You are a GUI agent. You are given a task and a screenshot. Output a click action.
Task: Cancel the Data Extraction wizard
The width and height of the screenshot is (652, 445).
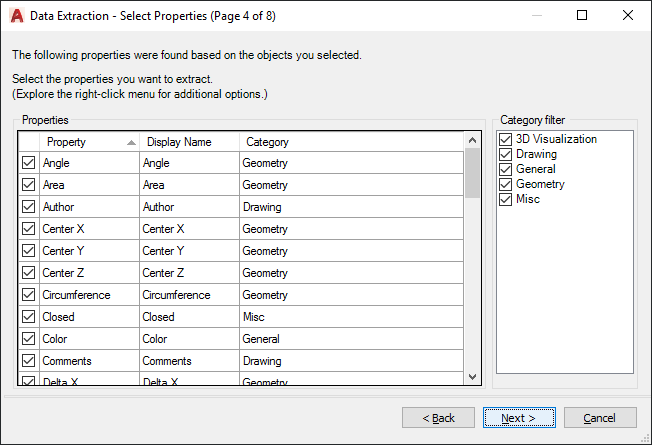tap(600, 417)
